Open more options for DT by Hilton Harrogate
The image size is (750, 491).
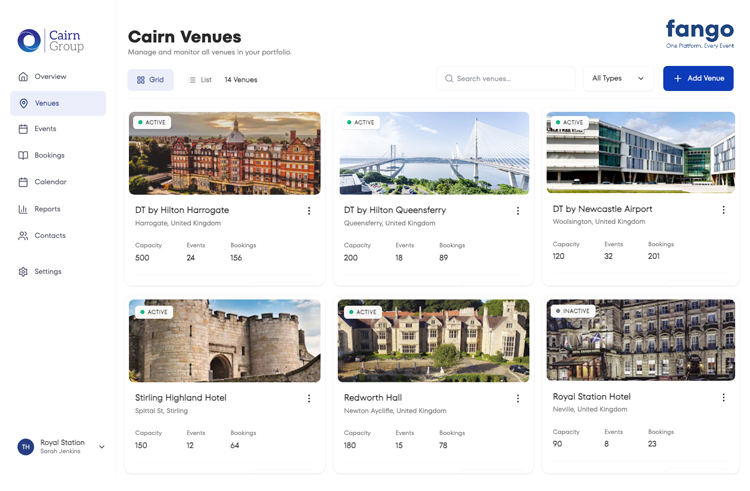[309, 211]
